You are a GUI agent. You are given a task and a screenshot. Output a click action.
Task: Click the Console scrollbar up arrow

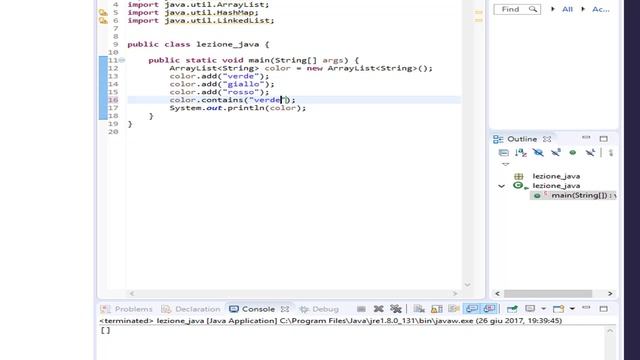click(x=610, y=331)
